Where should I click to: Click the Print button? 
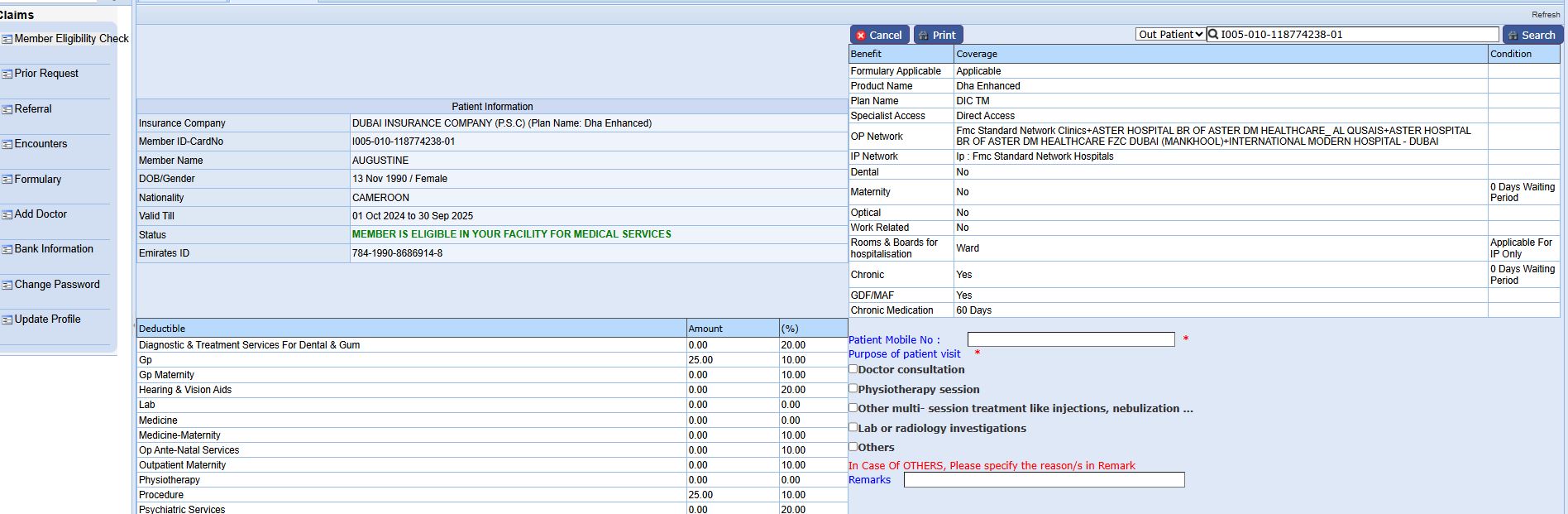[938, 35]
